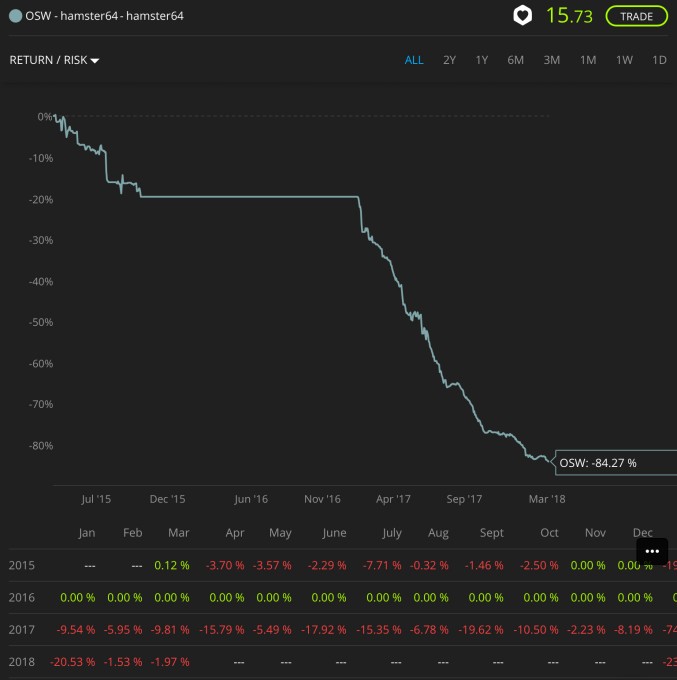Select the 1D time range tab
677x680 pixels.
pos(659,60)
